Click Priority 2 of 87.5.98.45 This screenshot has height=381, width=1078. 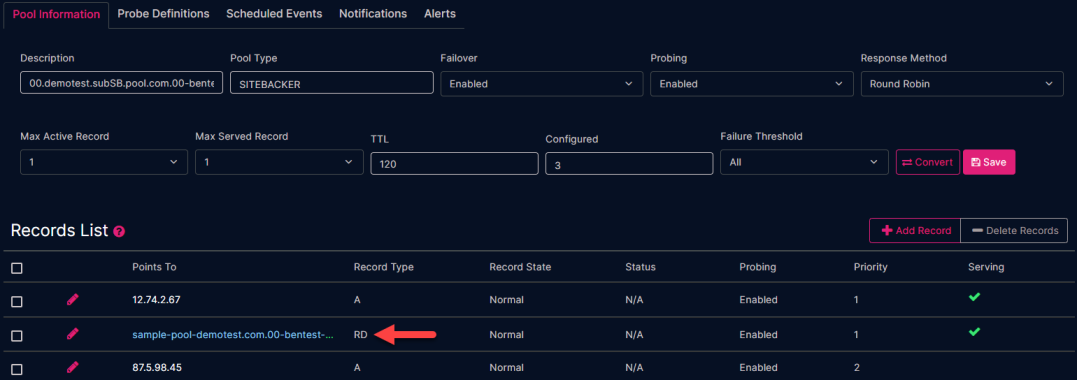(857, 368)
